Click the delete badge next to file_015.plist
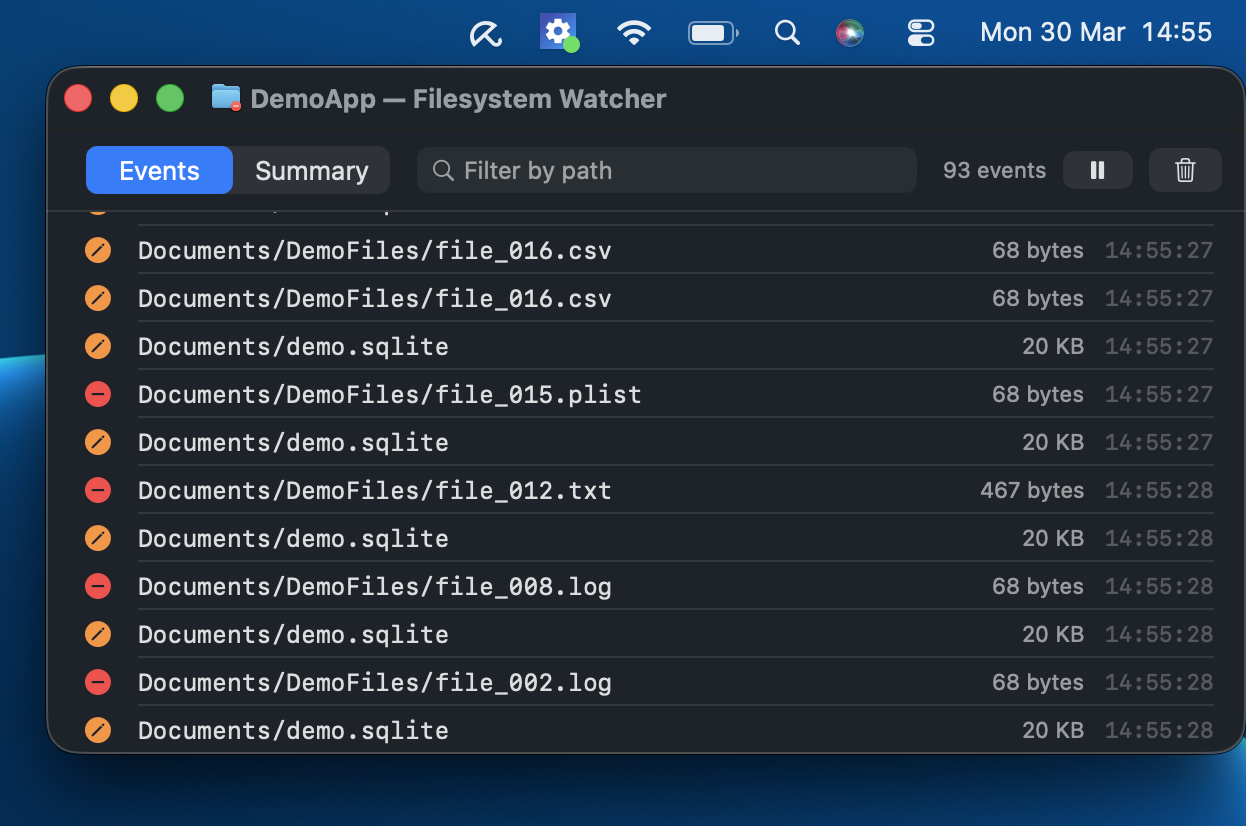1246x826 pixels. pyautogui.click(x=97, y=394)
